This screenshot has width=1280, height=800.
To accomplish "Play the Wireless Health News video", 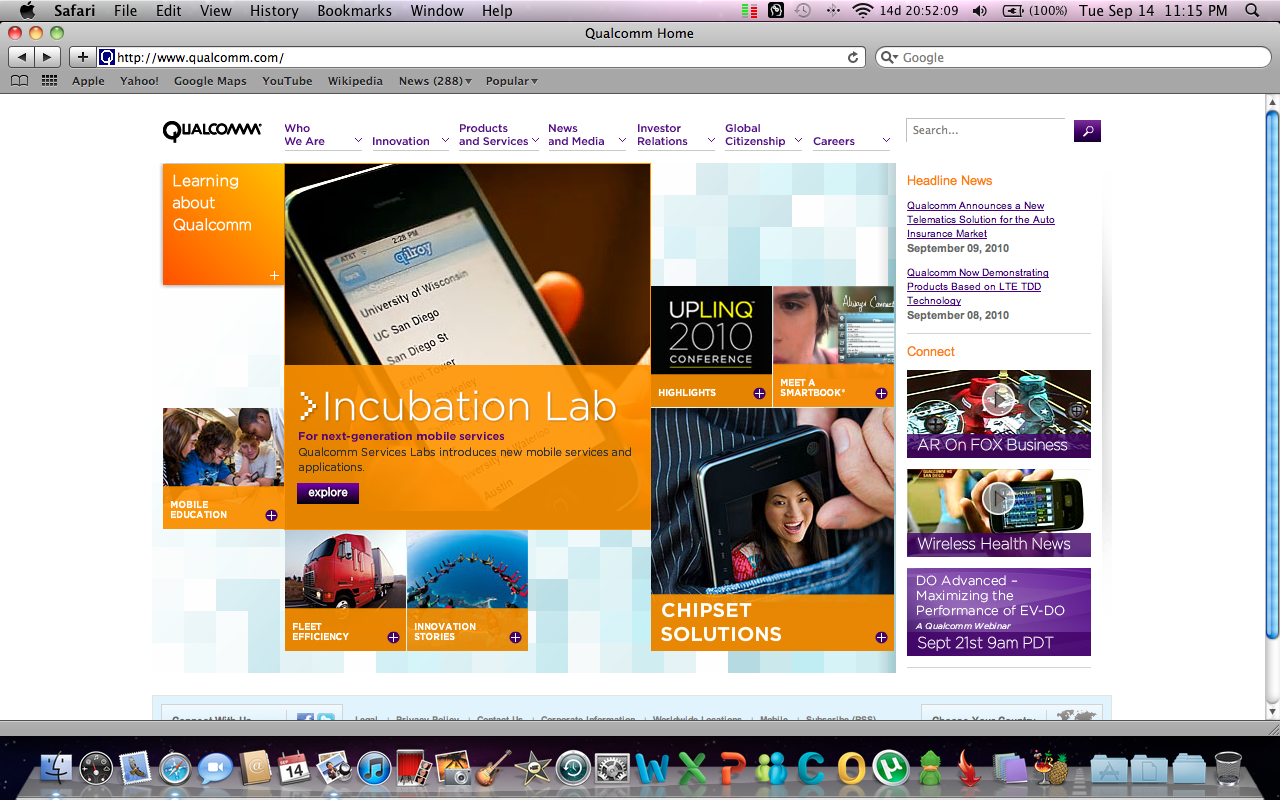I will pyautogui.click(x=998, y=497).
